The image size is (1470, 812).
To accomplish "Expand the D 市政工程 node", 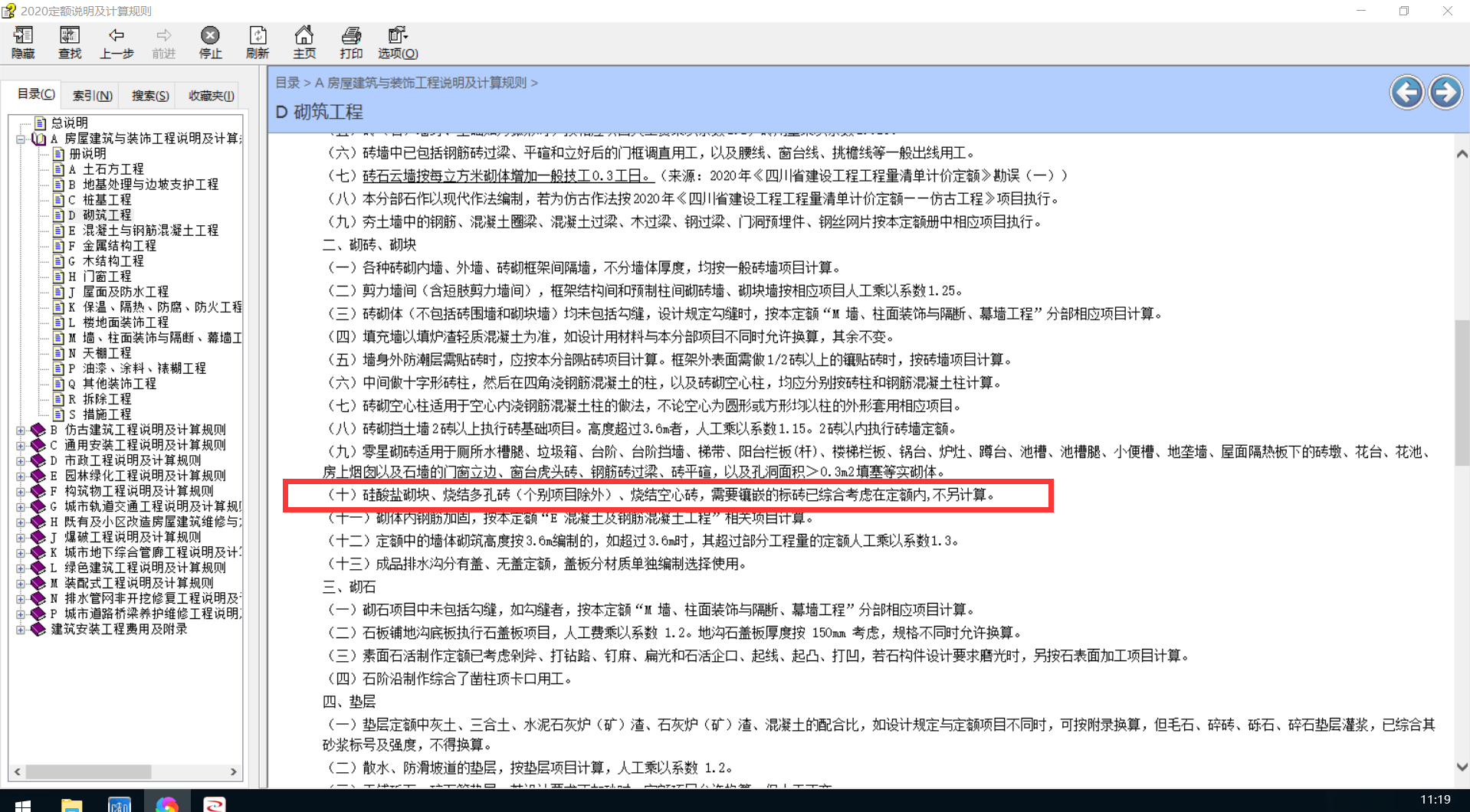I will (21, 460).
